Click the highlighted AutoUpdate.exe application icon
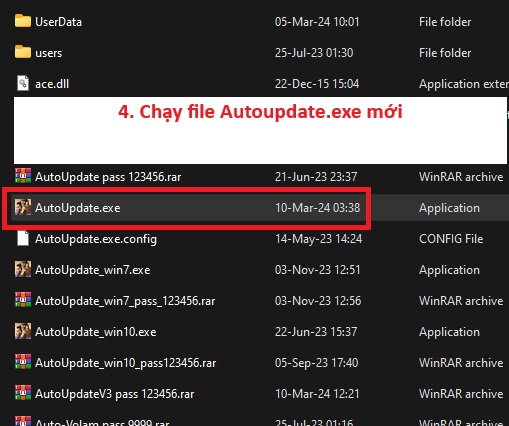Screen dimensions: 509x426 pos(23,207)
